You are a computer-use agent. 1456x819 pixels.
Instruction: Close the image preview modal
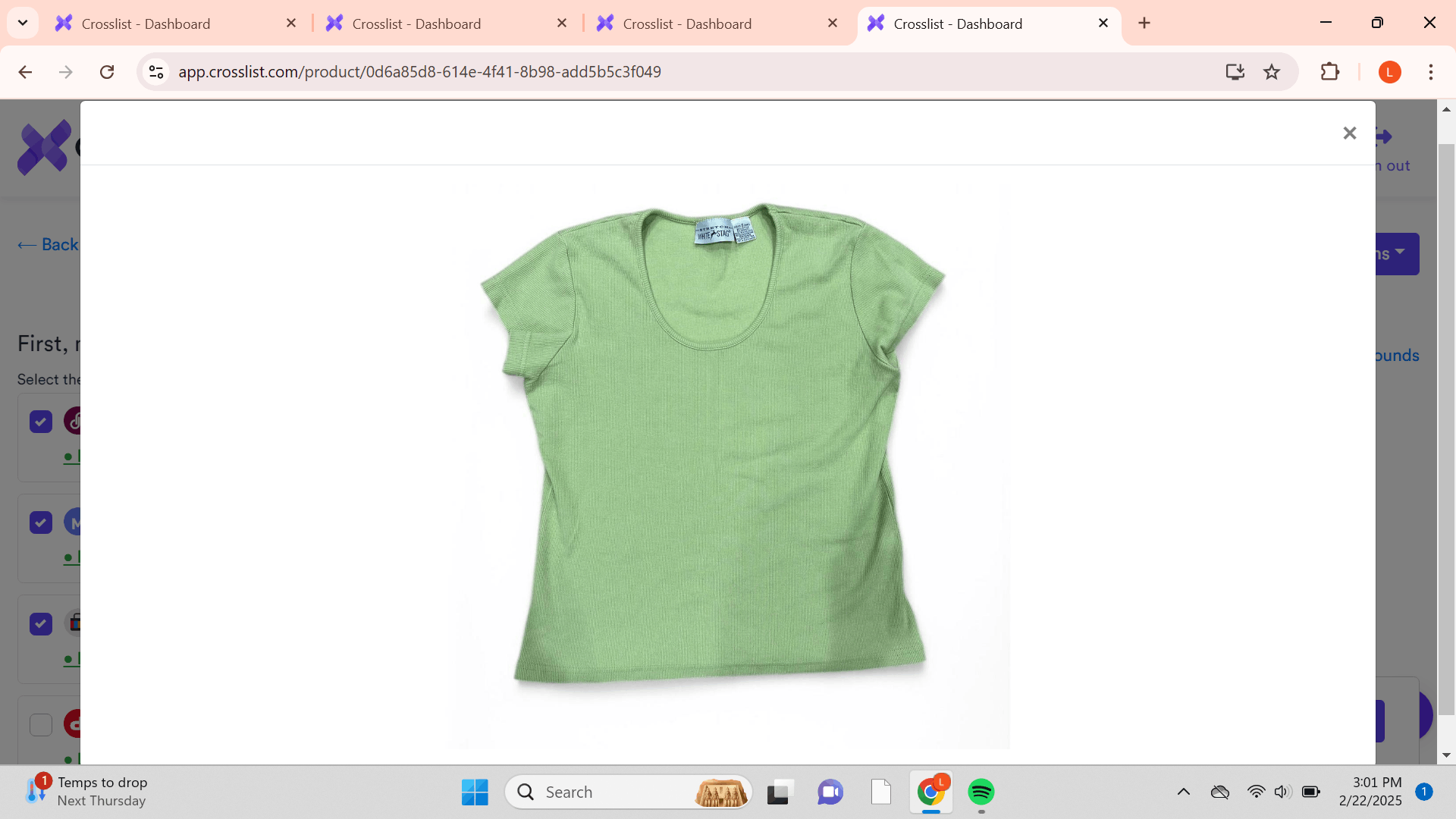(1349, 133)
